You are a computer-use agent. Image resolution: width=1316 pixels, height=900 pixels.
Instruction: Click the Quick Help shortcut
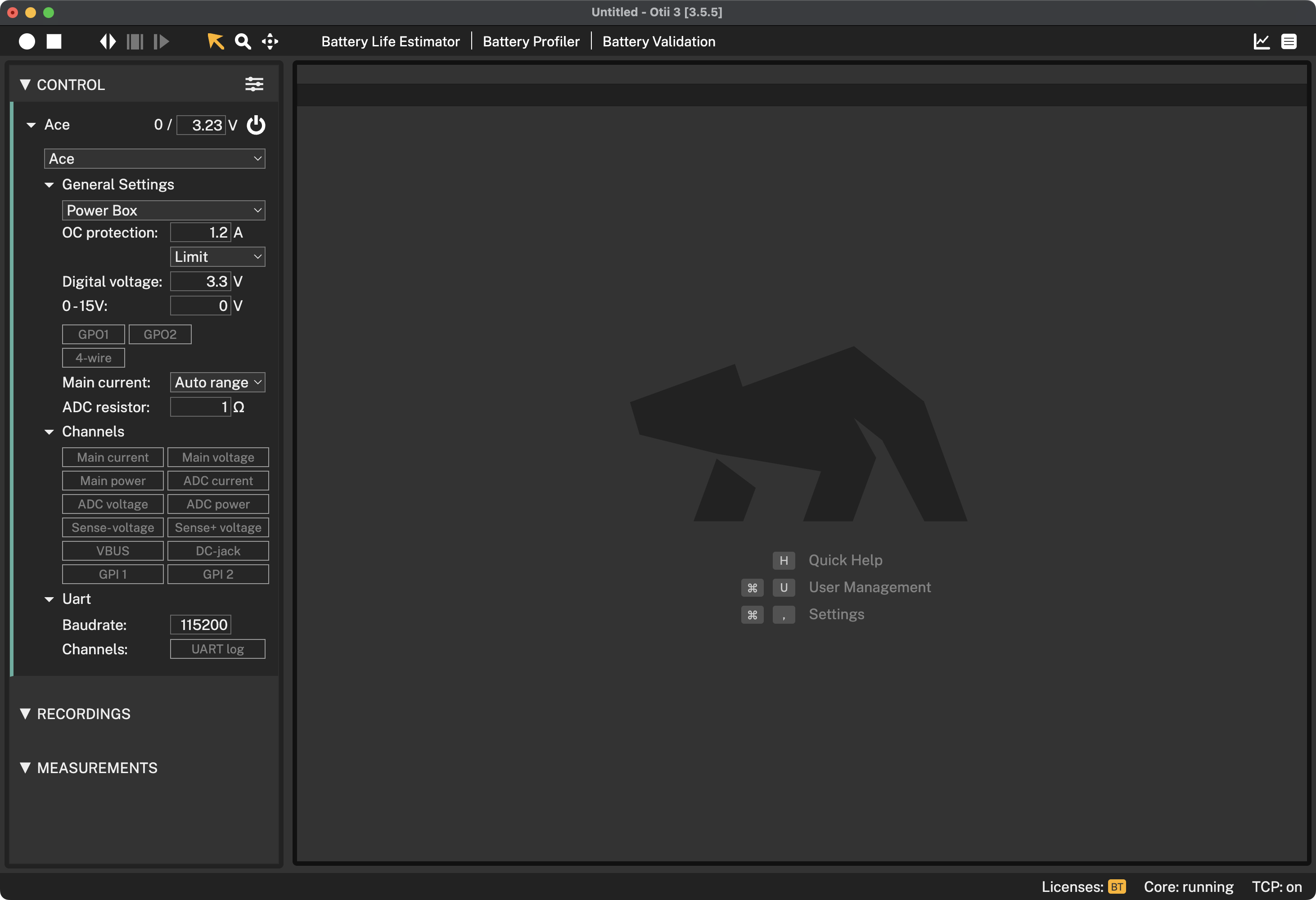click(x=845, y=560)
